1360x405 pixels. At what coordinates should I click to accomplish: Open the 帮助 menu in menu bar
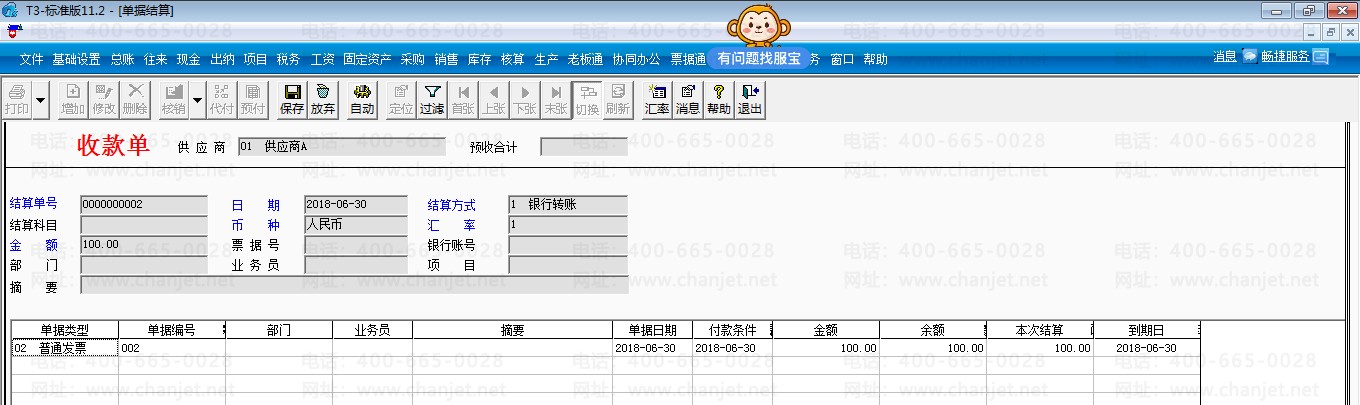point(875,59)
